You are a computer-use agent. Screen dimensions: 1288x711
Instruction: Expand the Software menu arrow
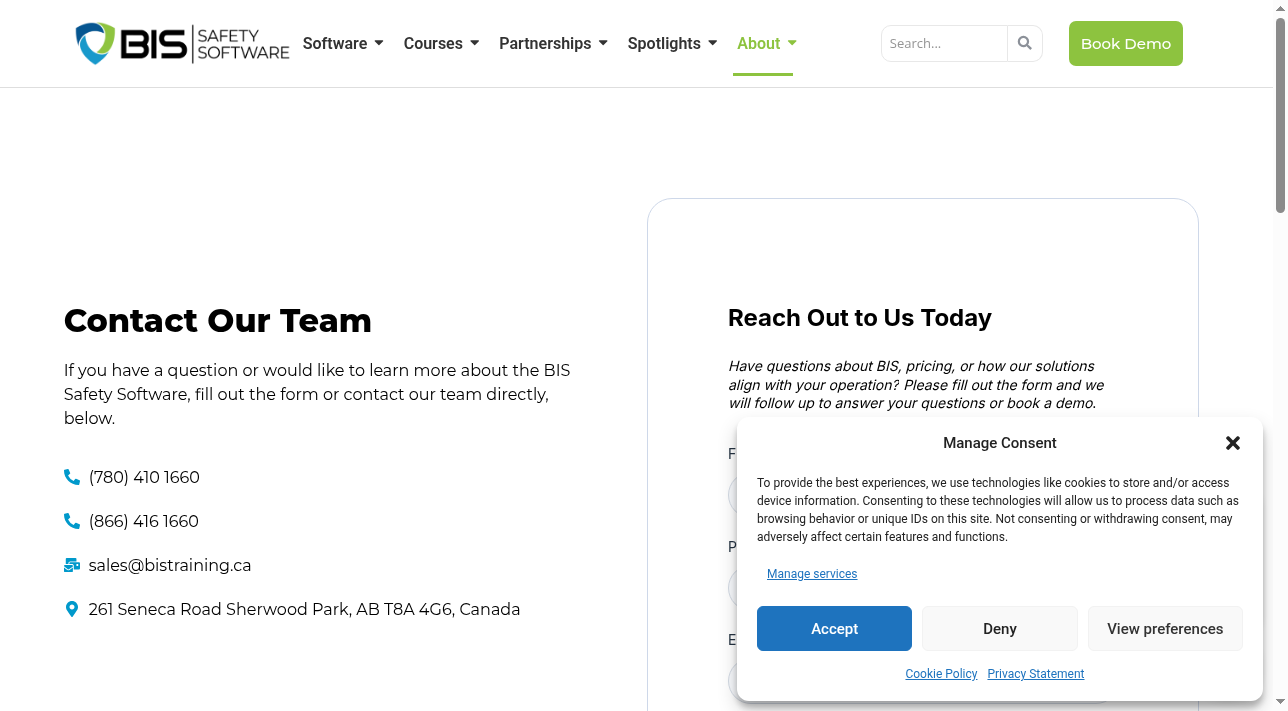(x=379, y=43)
